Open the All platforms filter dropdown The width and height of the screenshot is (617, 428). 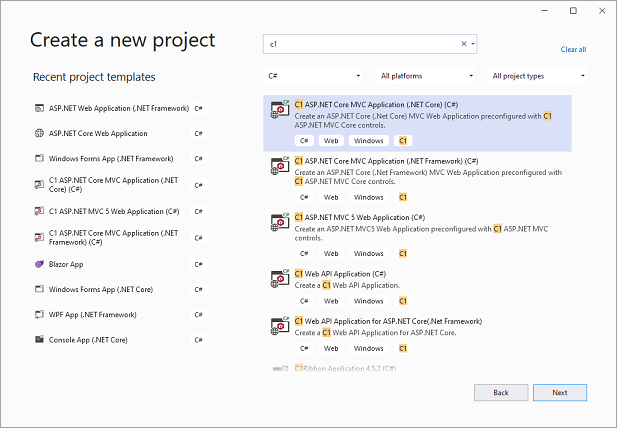tap(426, 76)
